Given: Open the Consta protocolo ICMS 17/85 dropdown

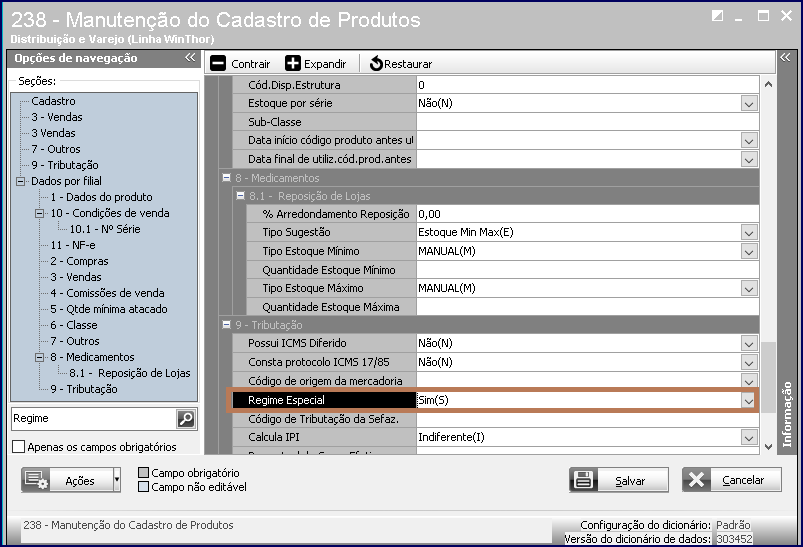Looking at the screenshot, I should click(x=749, y=363).
